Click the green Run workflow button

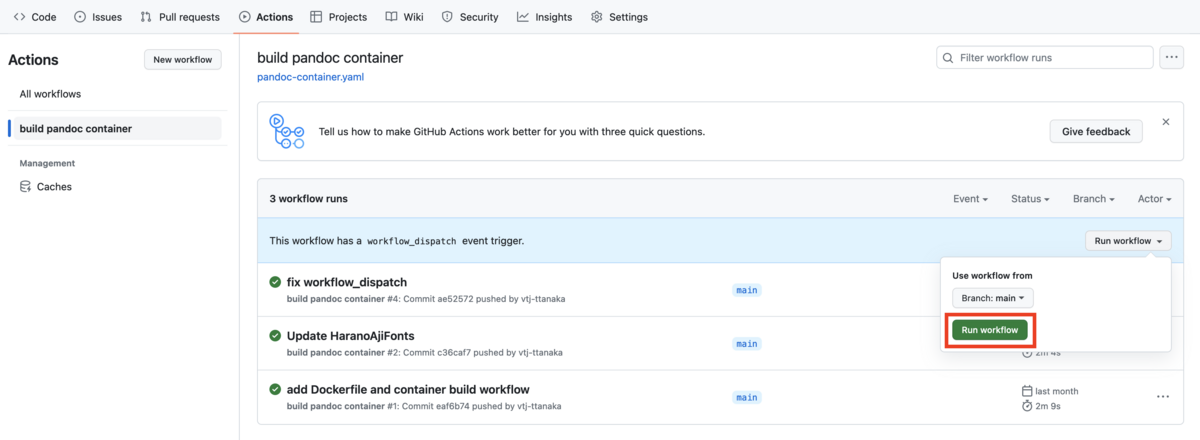(x=990, y=330)
